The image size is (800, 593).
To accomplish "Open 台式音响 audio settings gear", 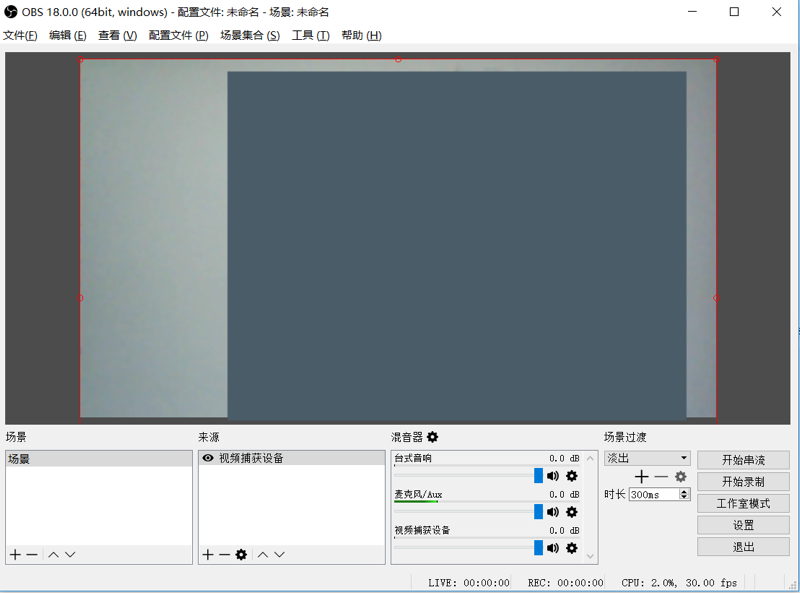I will coord(572,476).
